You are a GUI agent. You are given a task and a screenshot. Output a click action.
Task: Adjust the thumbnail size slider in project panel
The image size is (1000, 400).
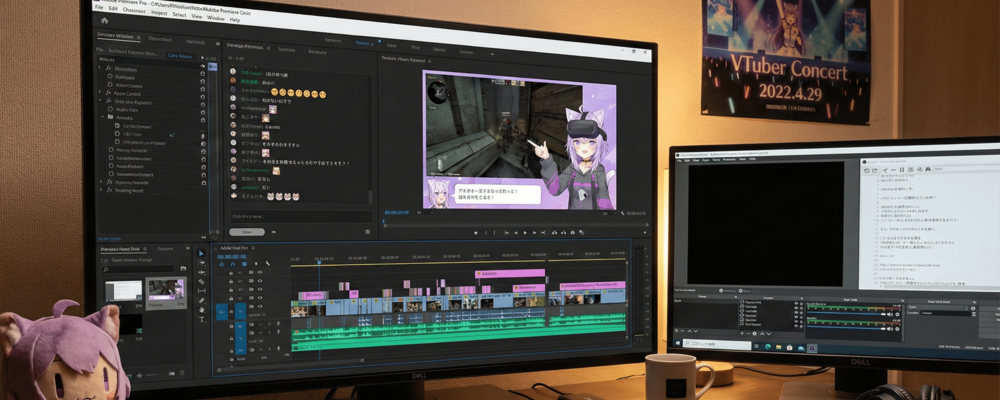click(152, 375)
